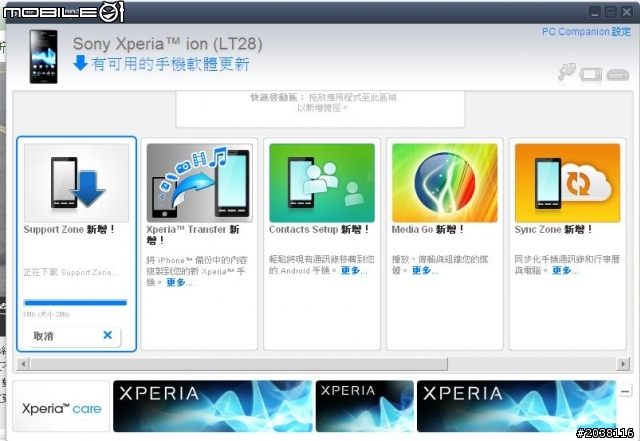Click the phone device status icon
640x441 pixels.
tap(591, 74)
